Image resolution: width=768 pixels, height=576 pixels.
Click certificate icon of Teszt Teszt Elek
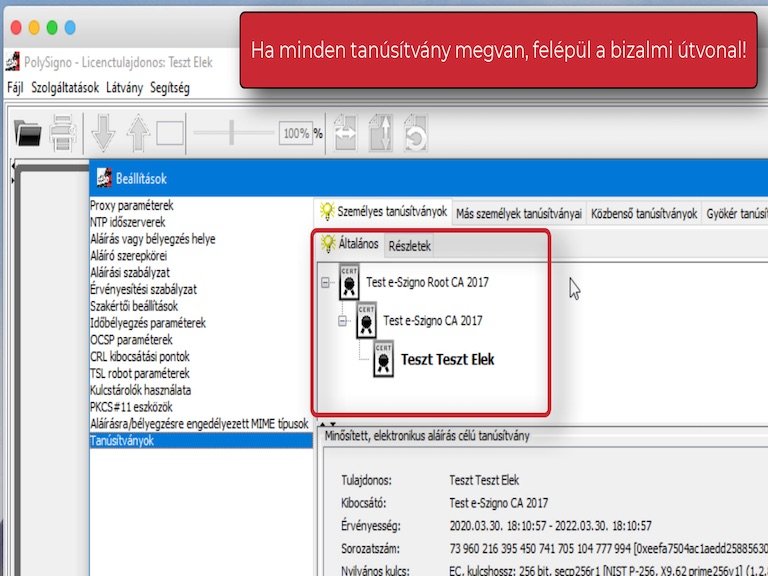[x=383, y=359]
